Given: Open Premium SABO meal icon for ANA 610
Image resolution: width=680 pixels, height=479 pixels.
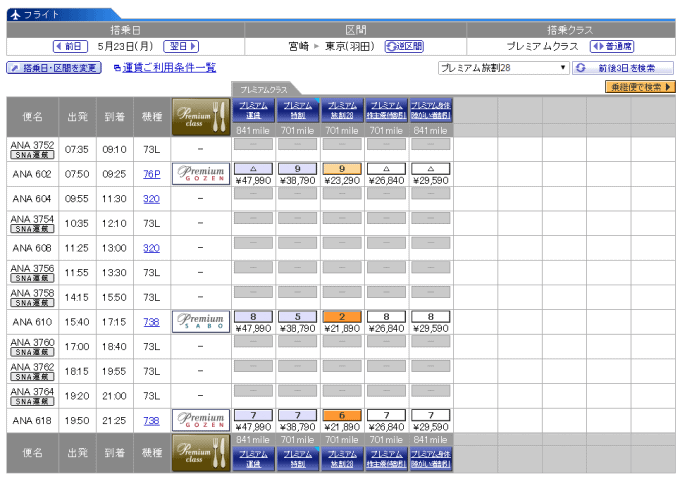Looking at the screenshot, I should (x=201, y=322).
